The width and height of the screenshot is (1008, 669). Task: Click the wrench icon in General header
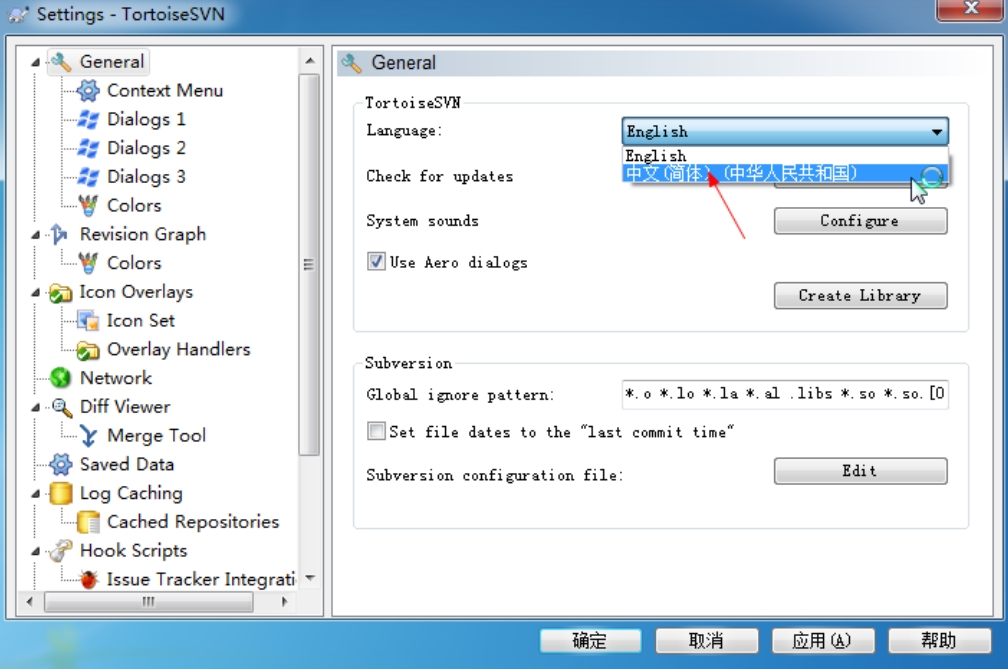[x=352, y=63]
